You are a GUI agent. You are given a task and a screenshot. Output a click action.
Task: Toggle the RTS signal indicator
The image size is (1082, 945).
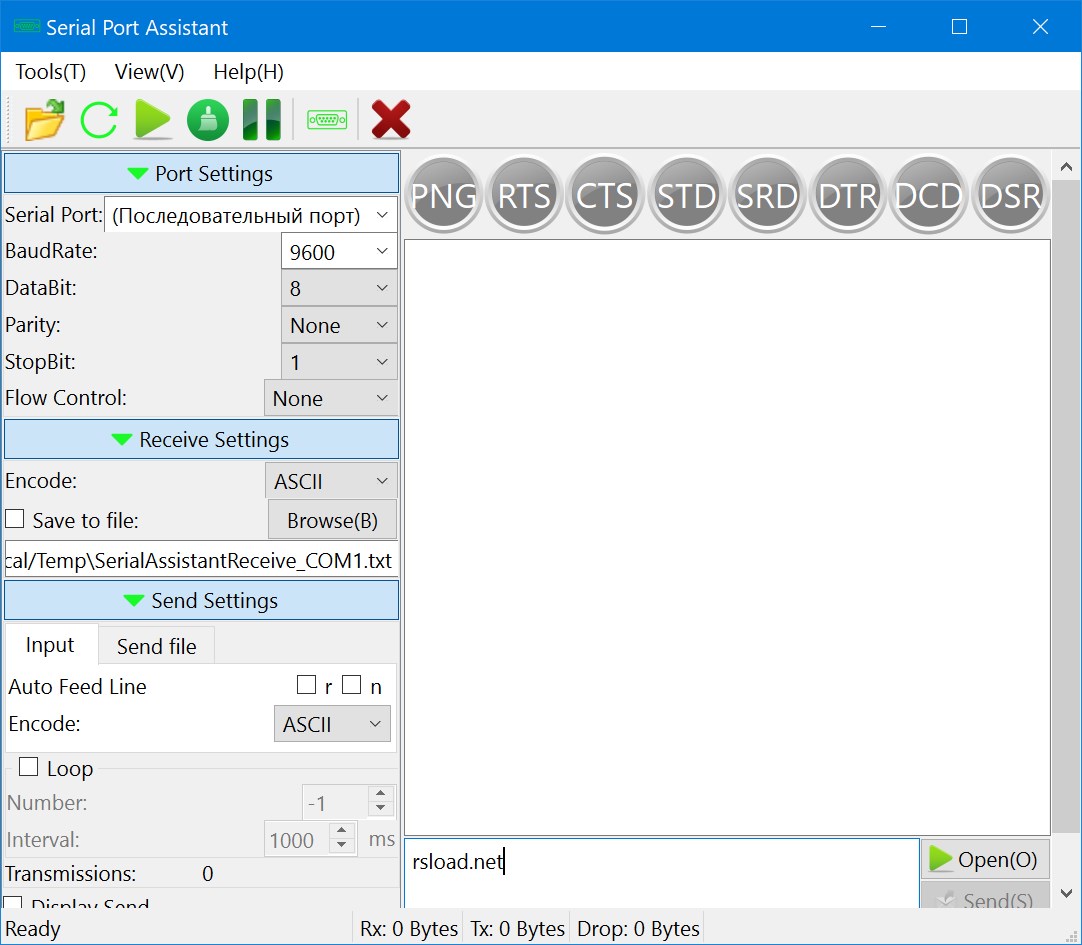coord(525,196)
